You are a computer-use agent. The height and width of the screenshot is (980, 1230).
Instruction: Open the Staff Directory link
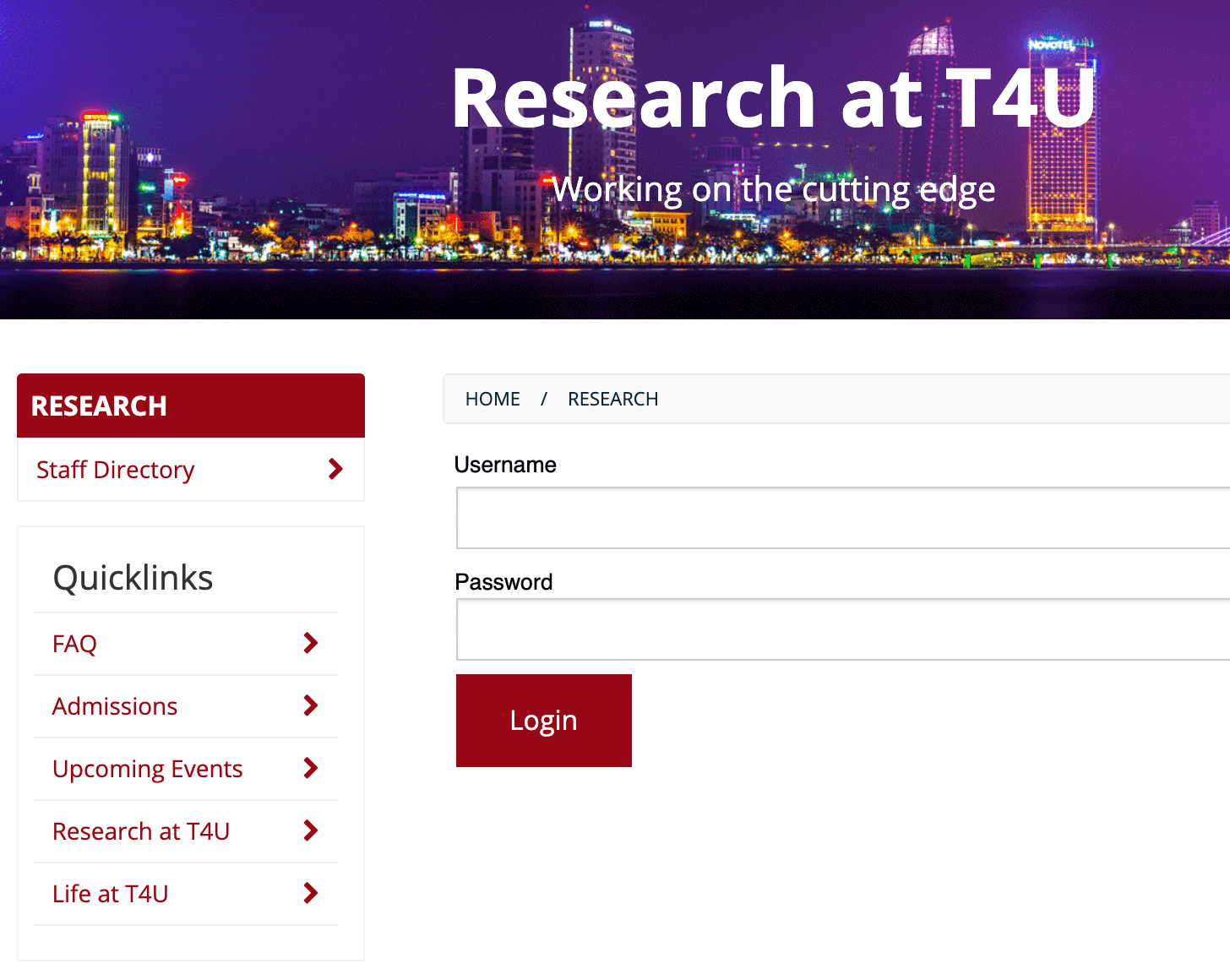click(x=116, y=470)
